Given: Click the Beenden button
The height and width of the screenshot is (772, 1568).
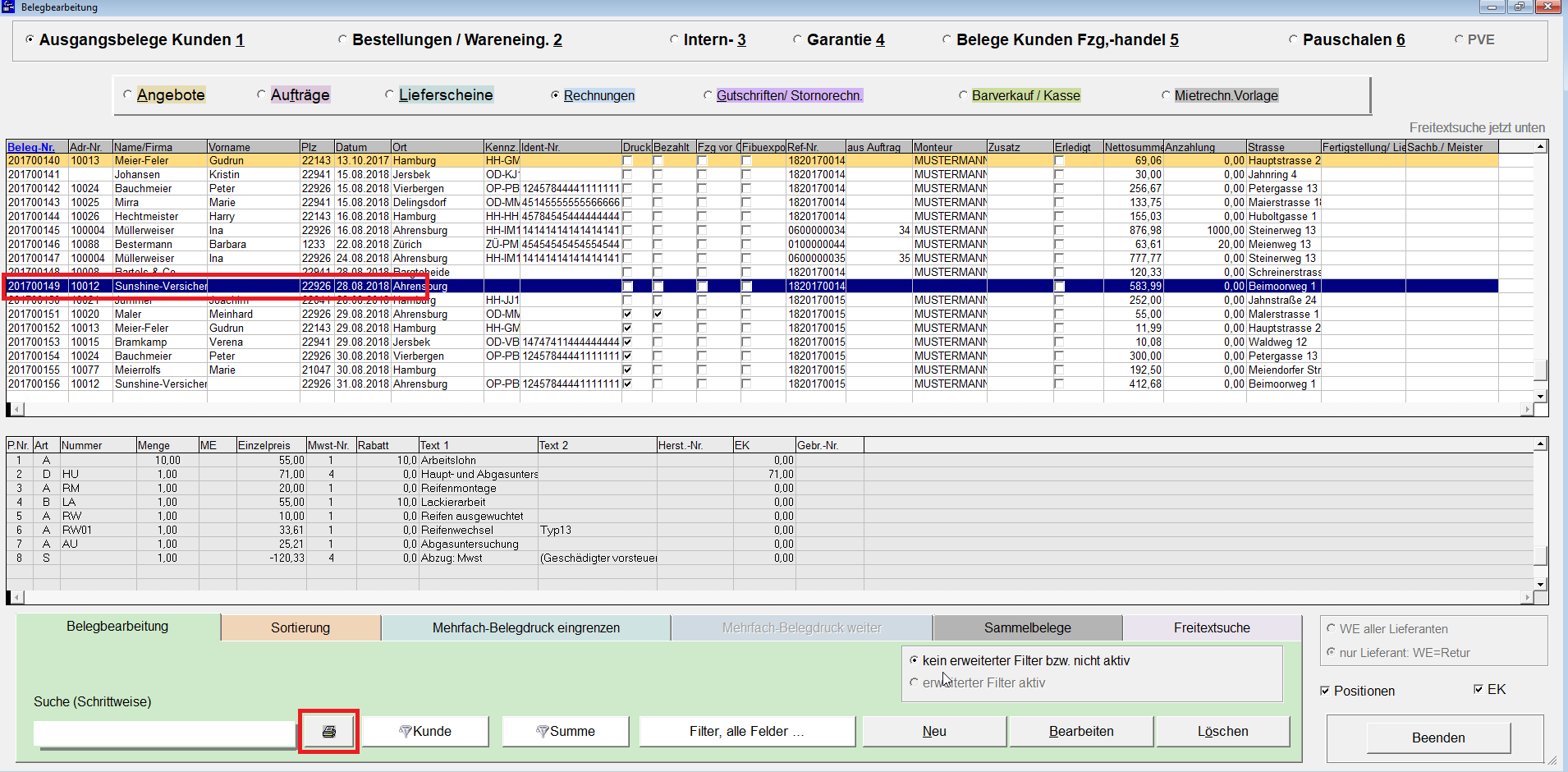Looking at the screenshot, I should [x=1438, y=738].
